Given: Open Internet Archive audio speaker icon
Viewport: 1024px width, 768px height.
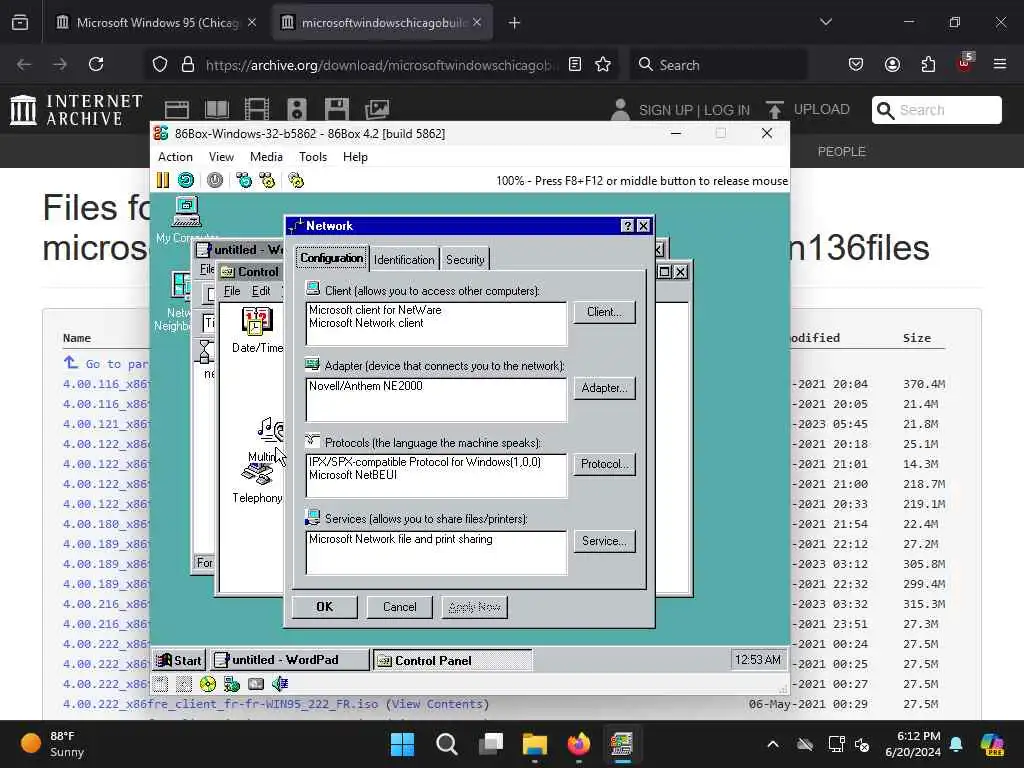Looking at the screenshot, I should click(296, 109).
